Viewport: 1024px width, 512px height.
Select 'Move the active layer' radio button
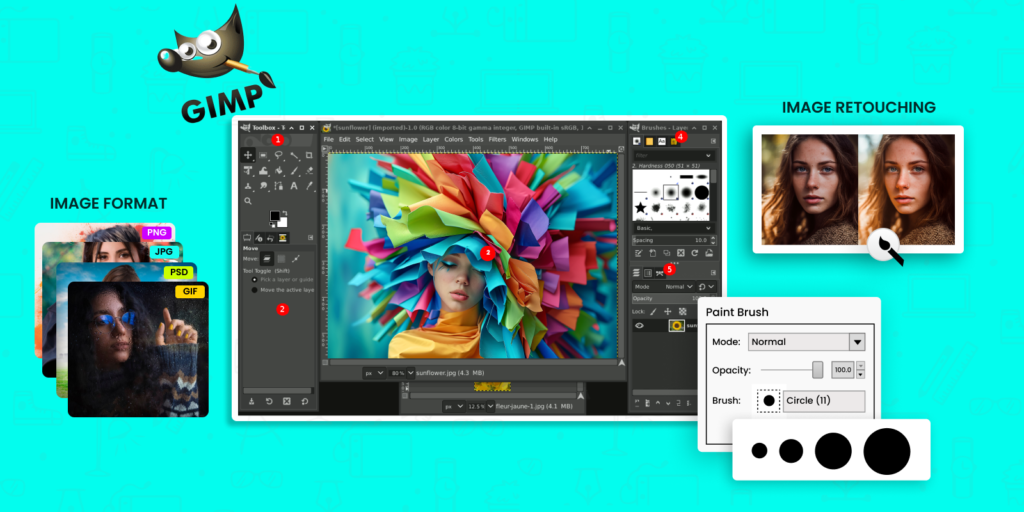(x=255, y=289)
